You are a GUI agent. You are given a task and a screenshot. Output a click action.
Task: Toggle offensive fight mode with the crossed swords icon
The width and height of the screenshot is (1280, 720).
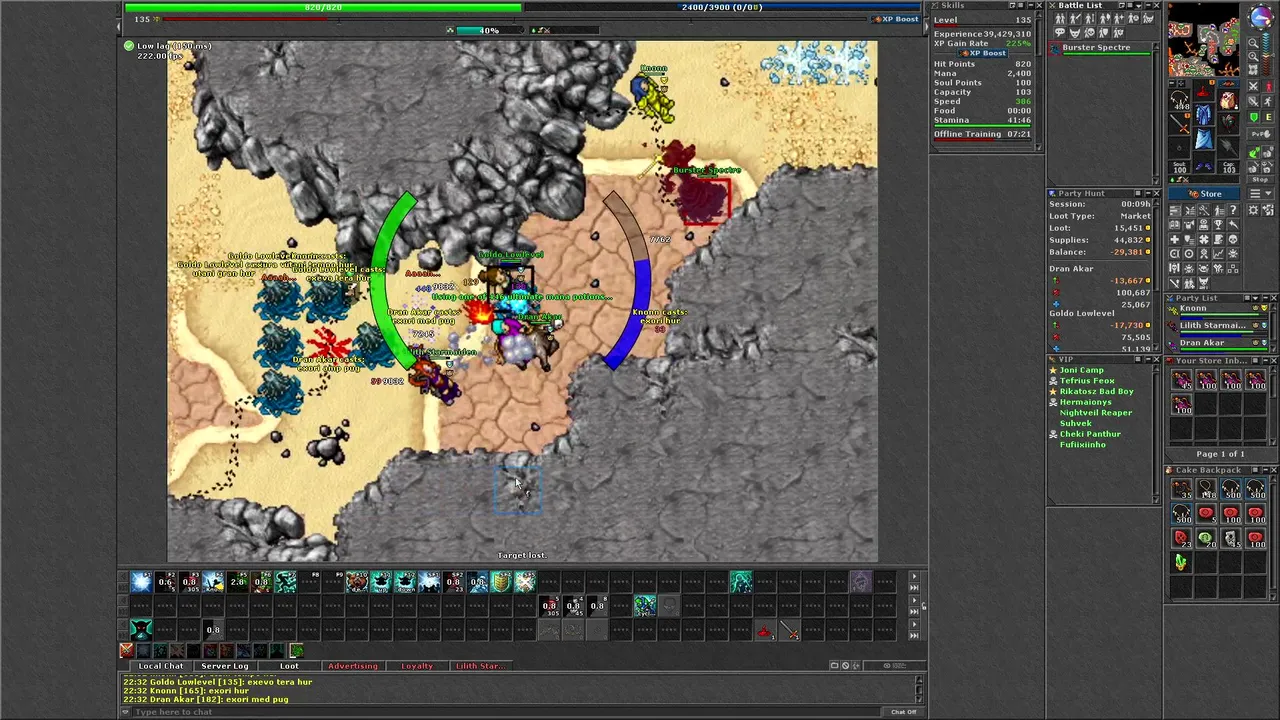coord(1254,86)
